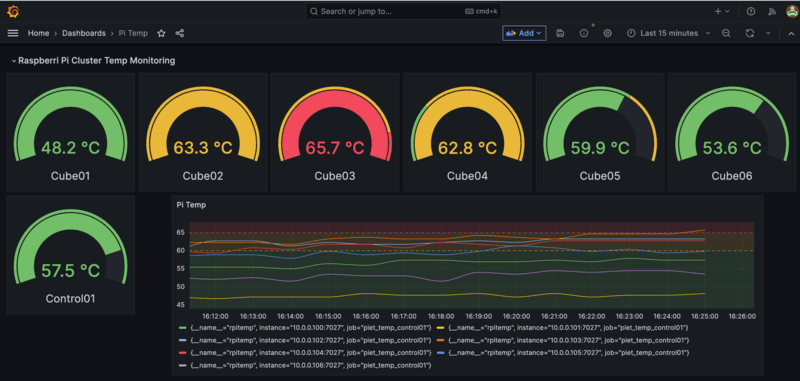
Task: Toggle legend series instance 10.0.0.102:7027
Action: 311,340
